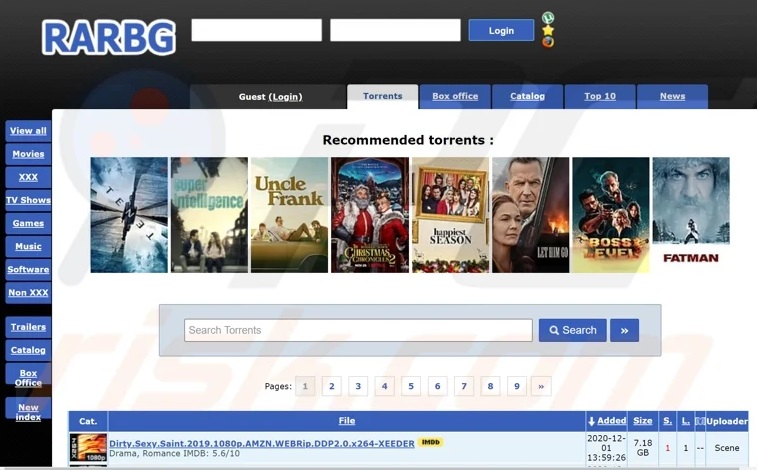761x470 pixels.
Task: Click the current page 1 pagination box
Action: pos(305,386)
